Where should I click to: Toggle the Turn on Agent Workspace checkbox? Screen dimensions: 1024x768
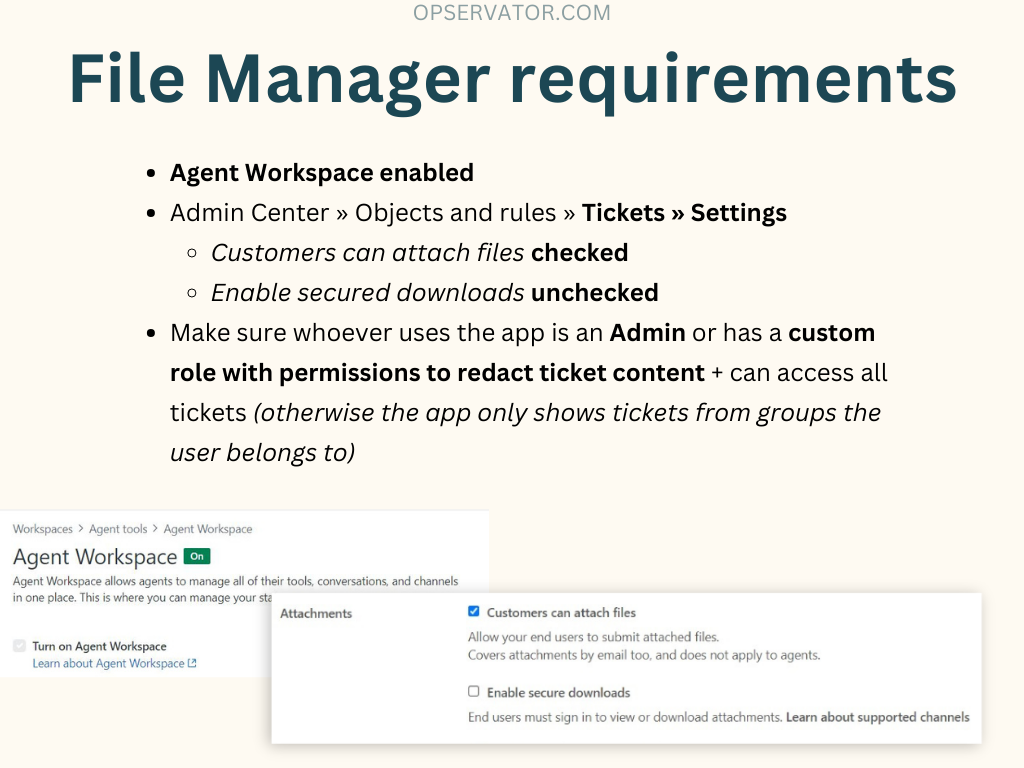(x=21, y=646)
